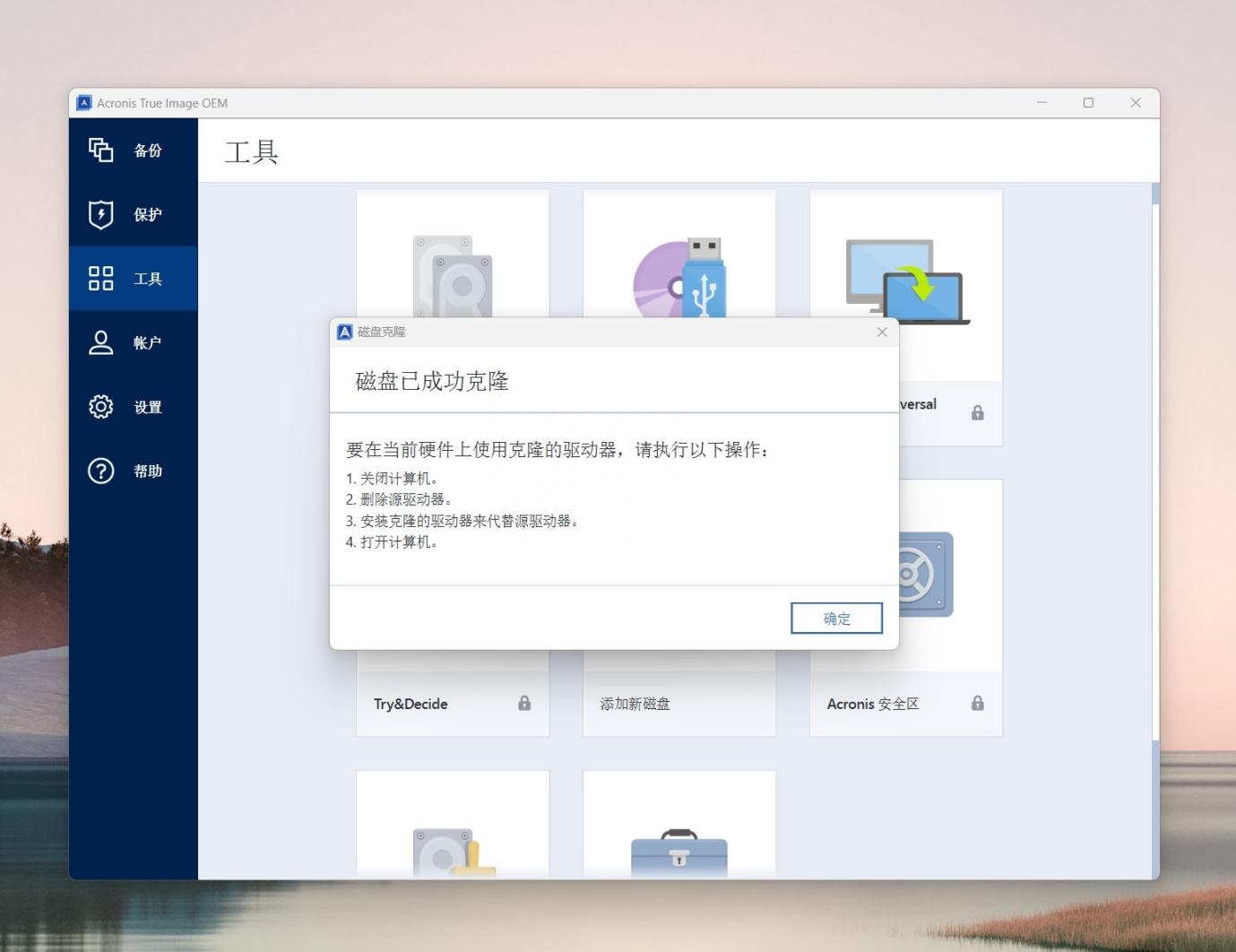Click the shield protection icon
Viewport: 1236px width, 952px height.
(101, 214)
